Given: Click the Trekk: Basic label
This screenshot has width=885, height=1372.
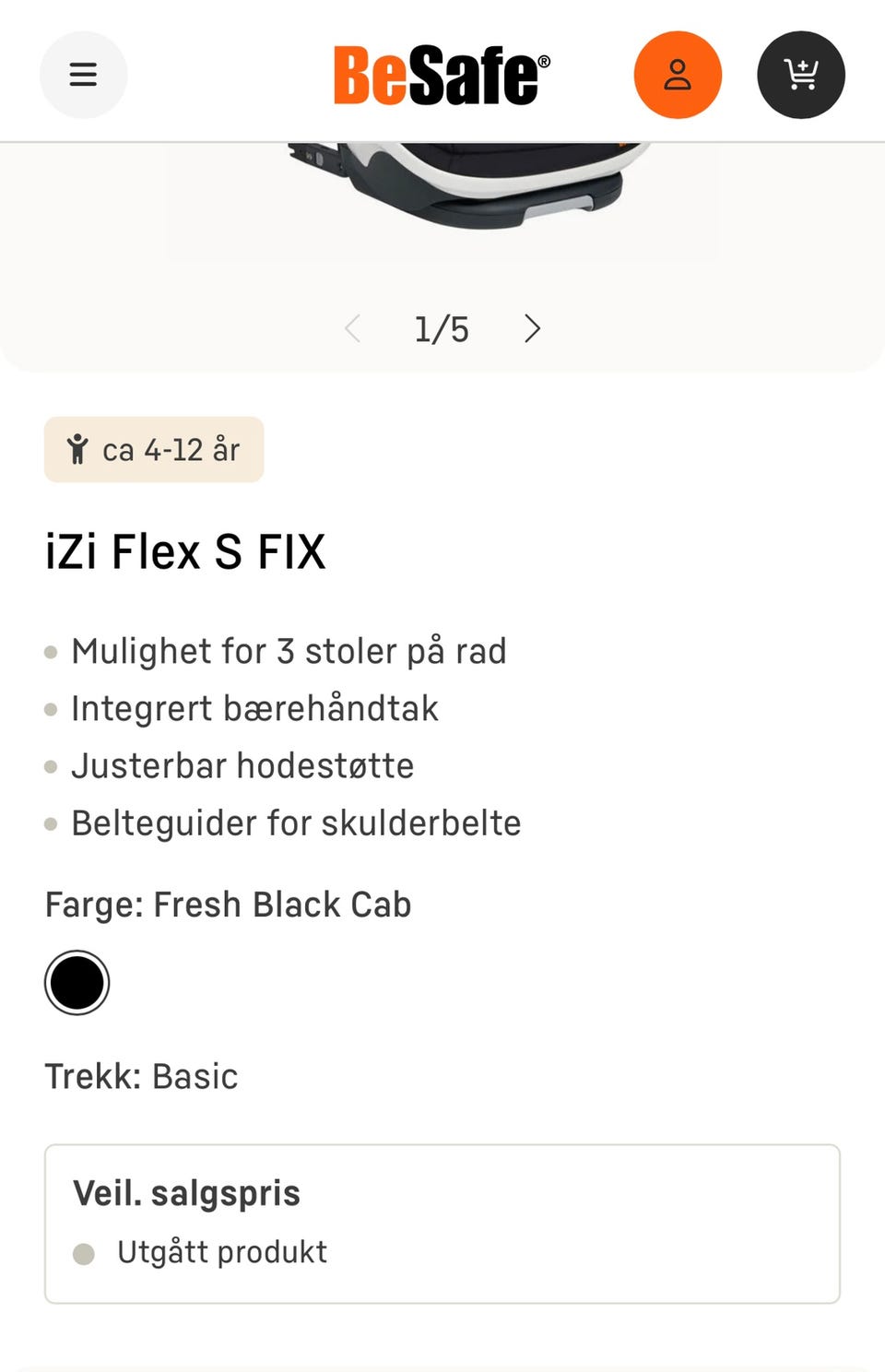Looking at the screenshot, I should pyautogui.click(x=141, y=1076).
